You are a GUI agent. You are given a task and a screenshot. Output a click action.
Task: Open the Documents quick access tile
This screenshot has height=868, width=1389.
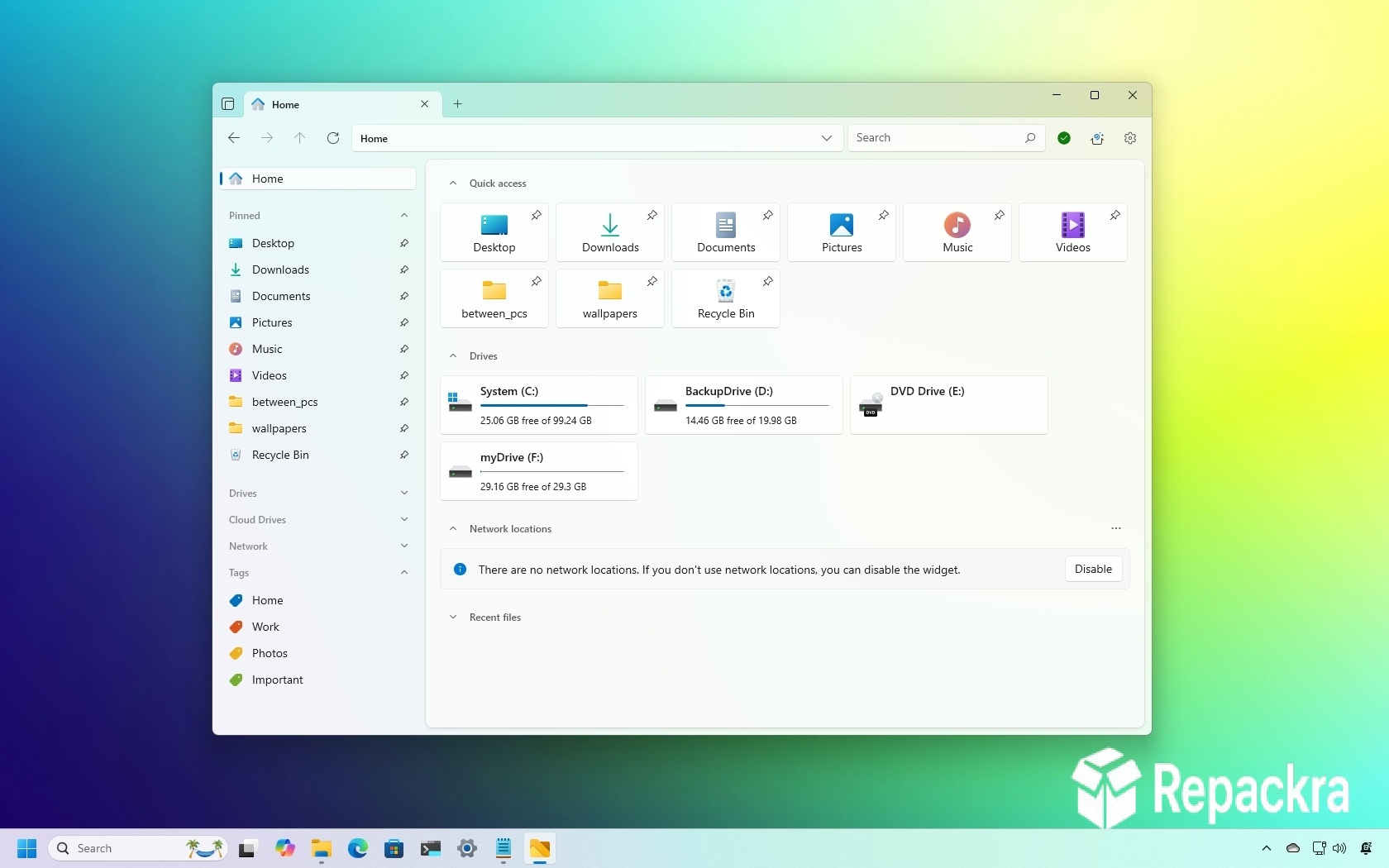pyautogui.click(x=726, y=232)
